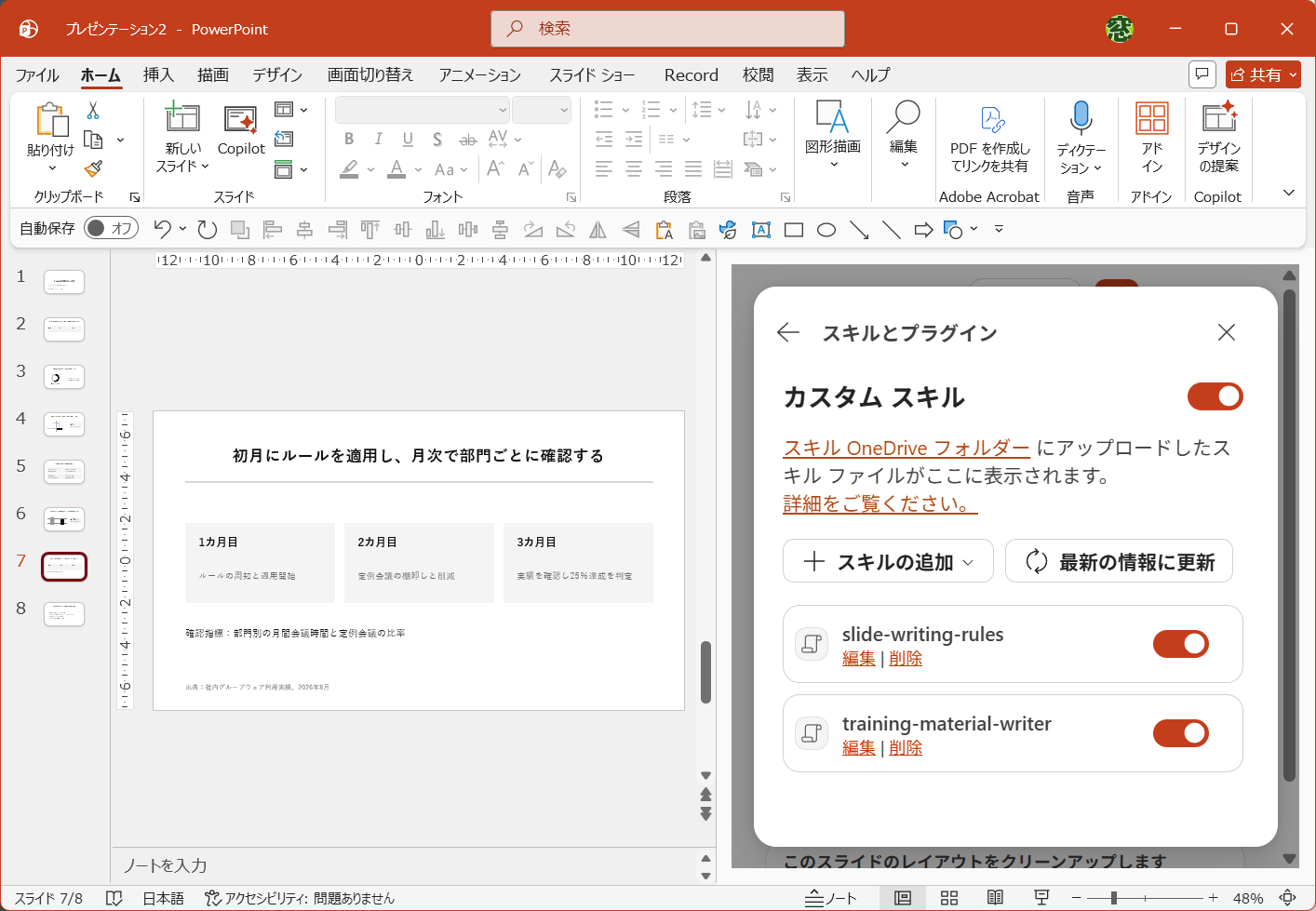Open Animations tab
1316x911 pixels.
pyautogui.click(x=480, y=74)
